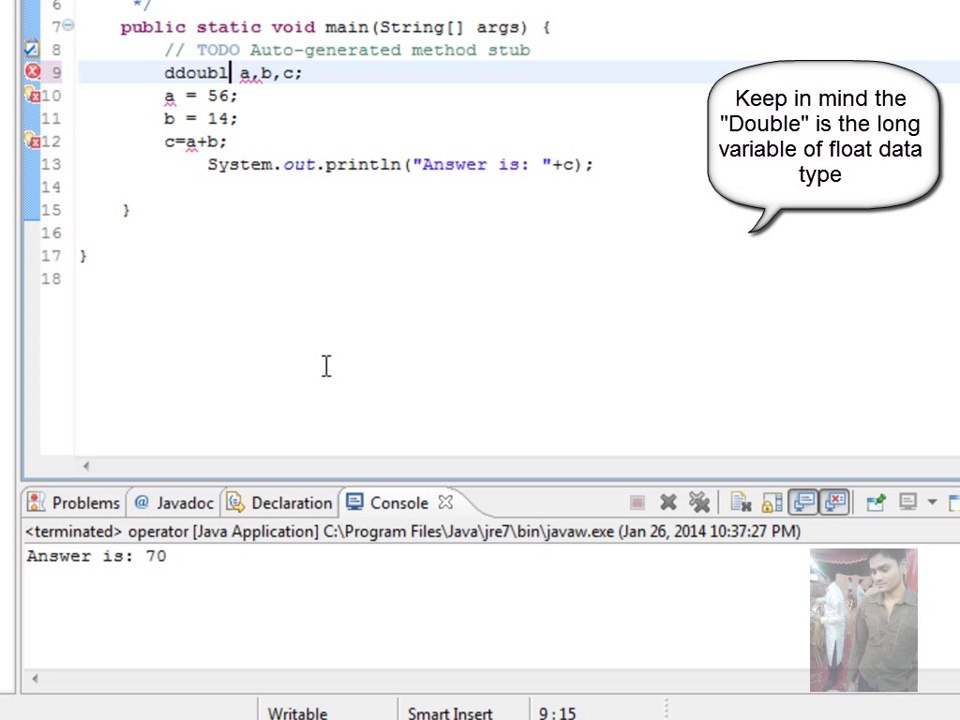Toggle Show Console When Standard Error Changes
Viewport: 960px width, 720px height.
pyautogui.click(x=835, y=503)
